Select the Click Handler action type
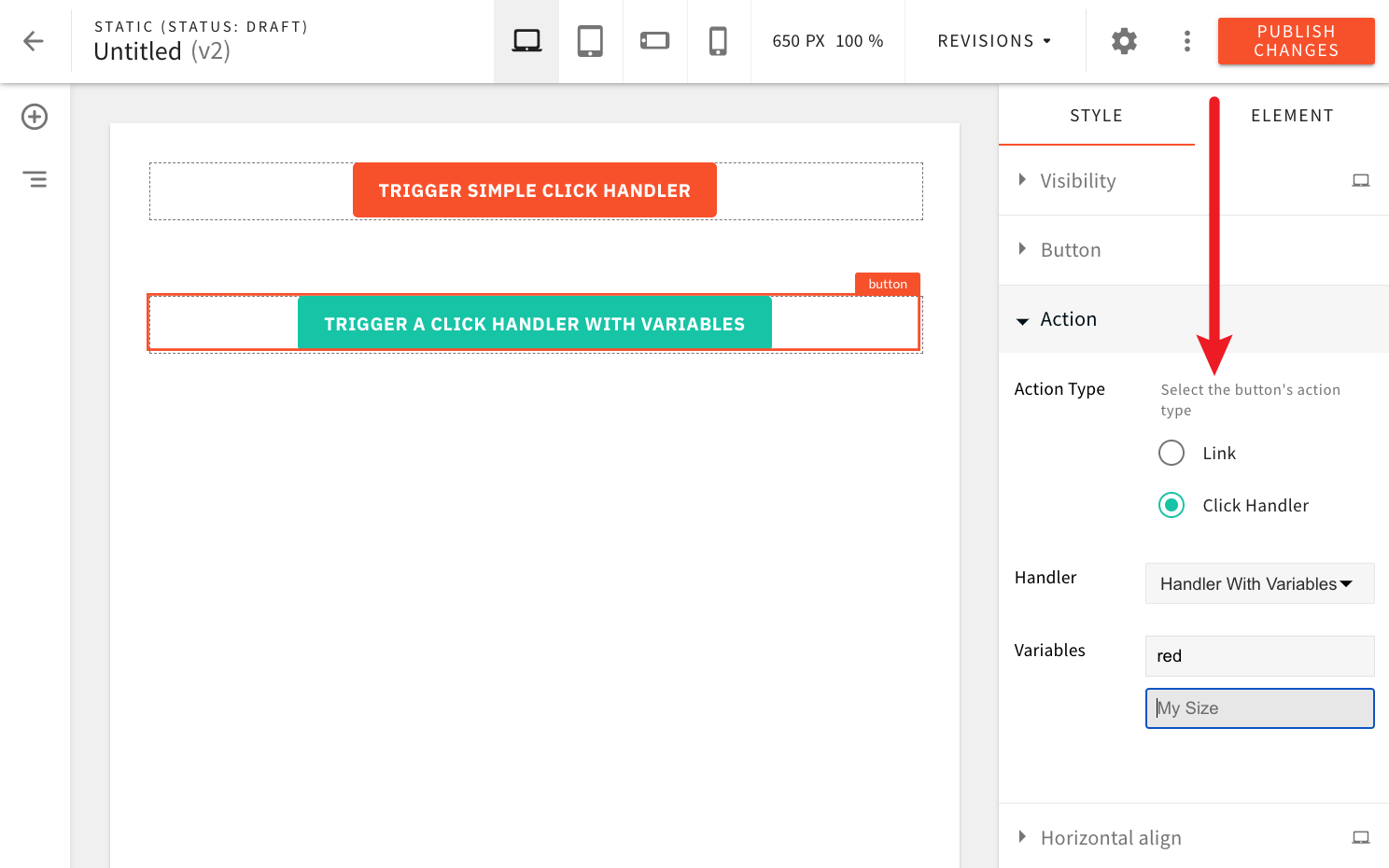 1172,505
